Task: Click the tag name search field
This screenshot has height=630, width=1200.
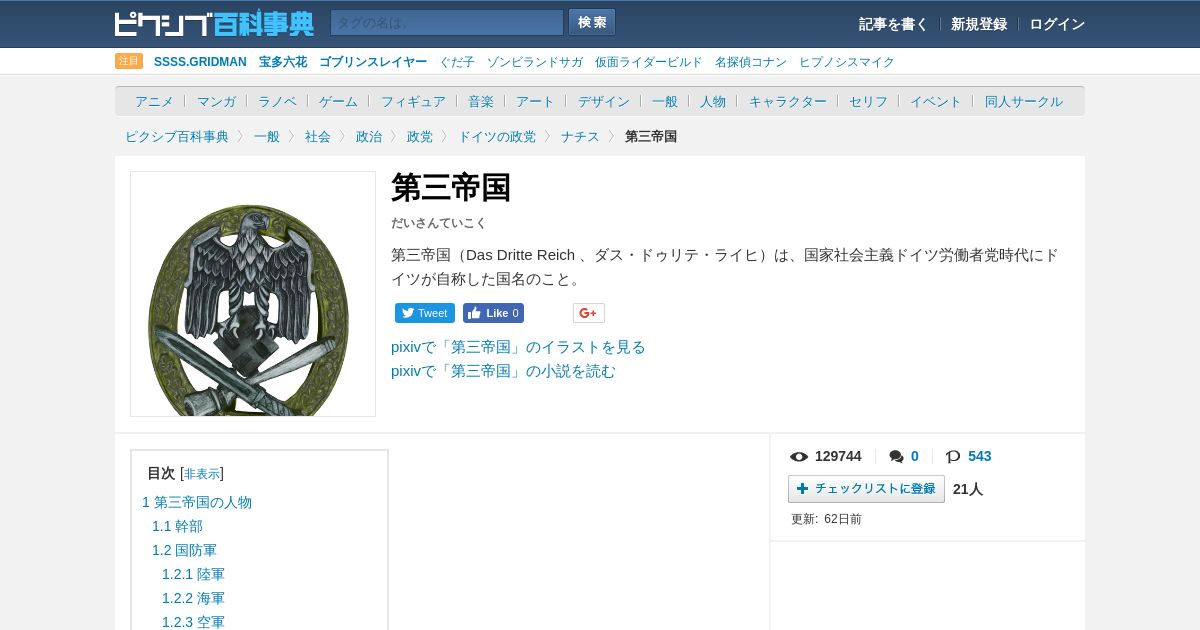Action: coord(447,23)
